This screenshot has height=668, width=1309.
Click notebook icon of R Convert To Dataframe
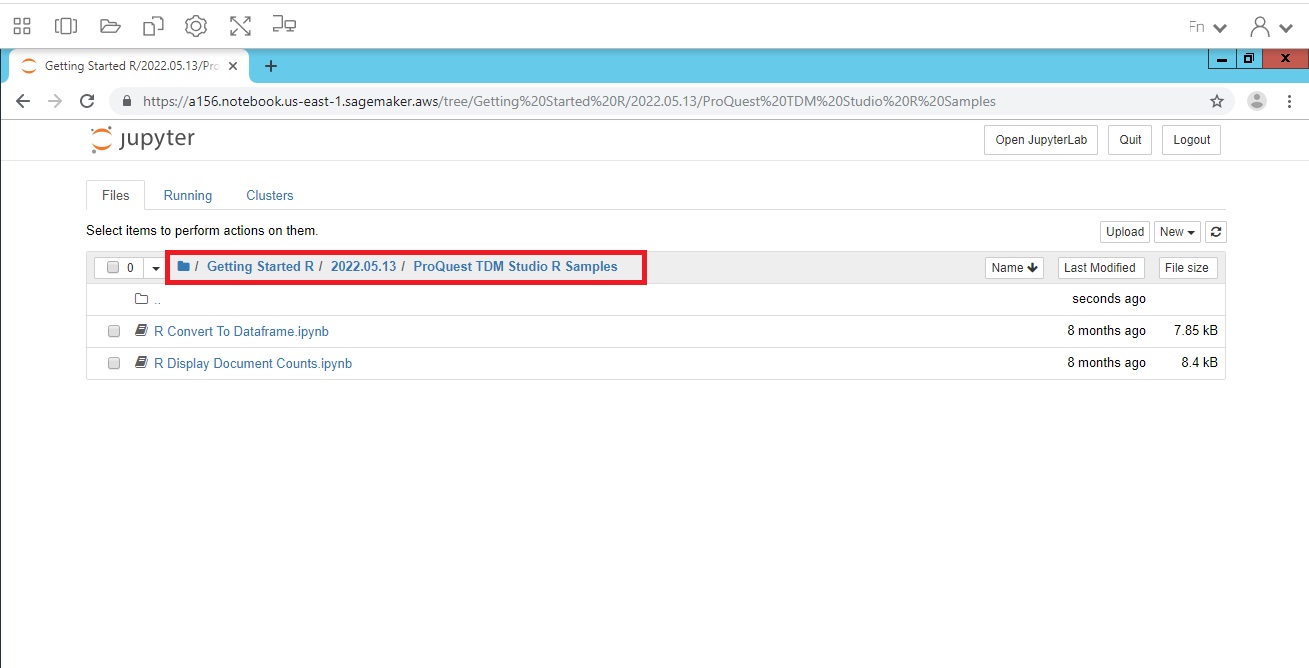tap(142, 331)
